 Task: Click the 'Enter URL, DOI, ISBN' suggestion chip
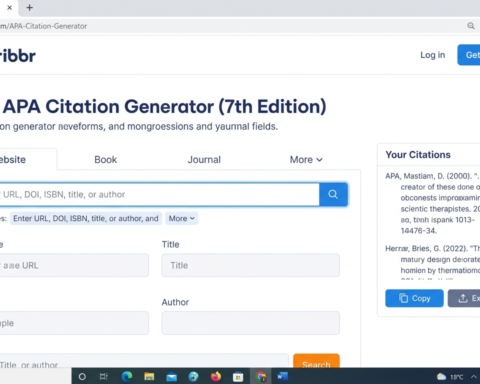[86, 218]
